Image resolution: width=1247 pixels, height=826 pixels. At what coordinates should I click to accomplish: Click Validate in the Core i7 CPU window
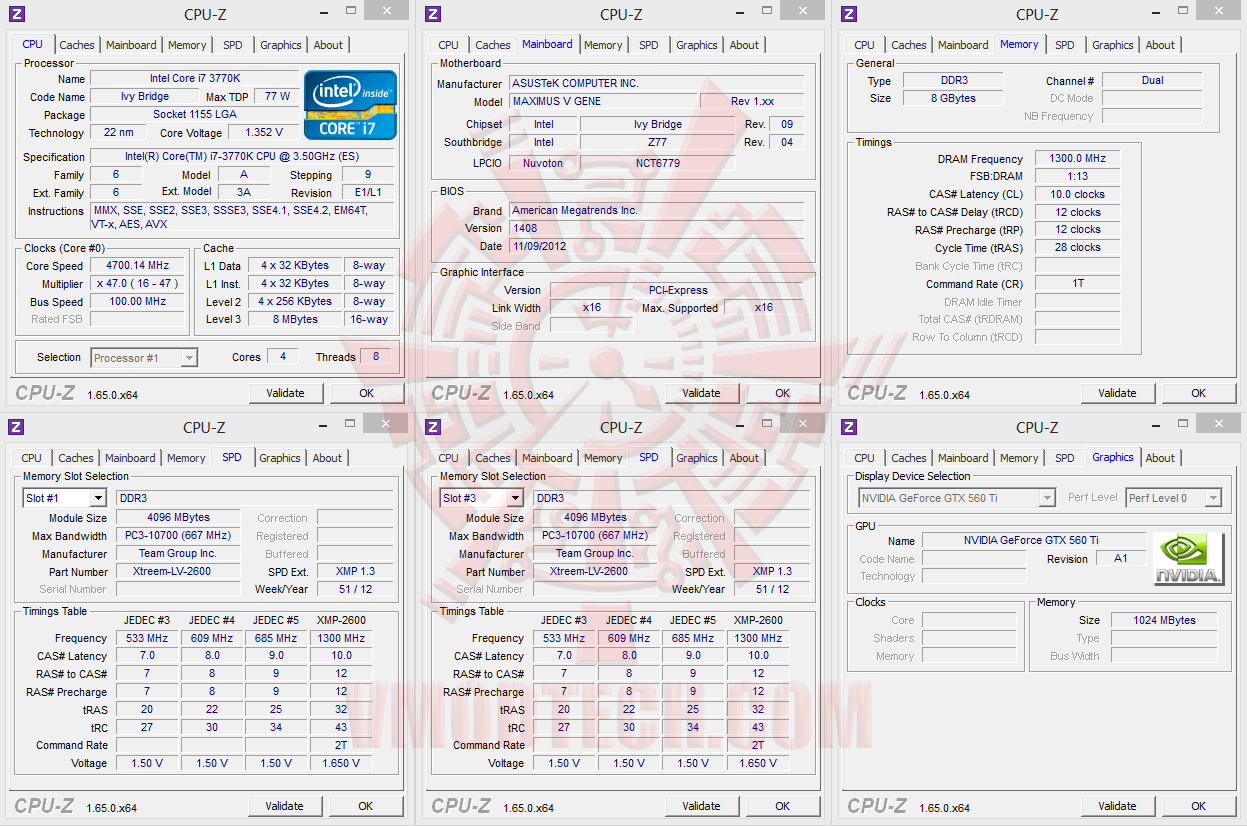pyautogui.click(x=285, y=393)
